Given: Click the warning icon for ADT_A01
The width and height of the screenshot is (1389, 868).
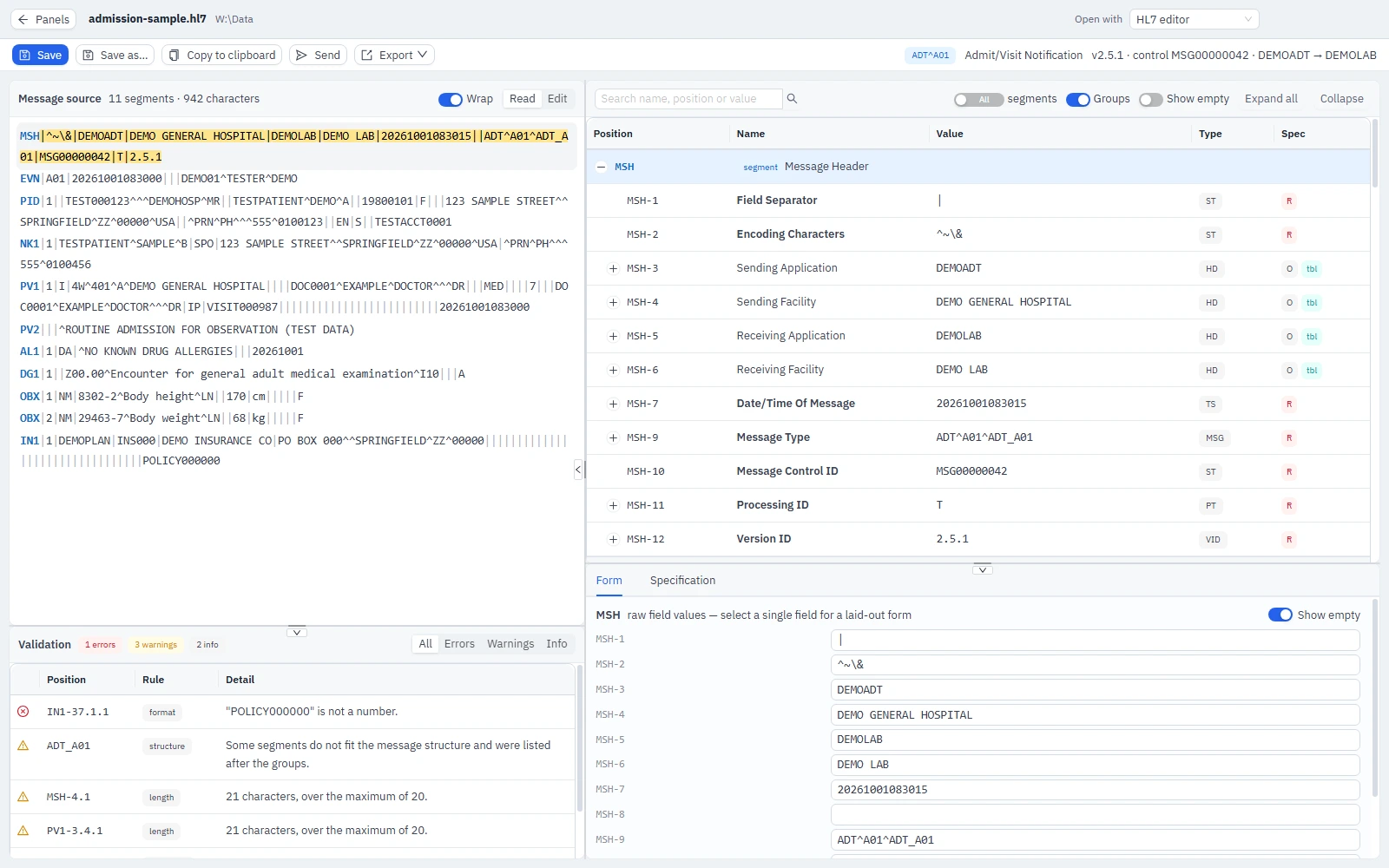Looking at the screenshot, I should click(x=23, y=746).
